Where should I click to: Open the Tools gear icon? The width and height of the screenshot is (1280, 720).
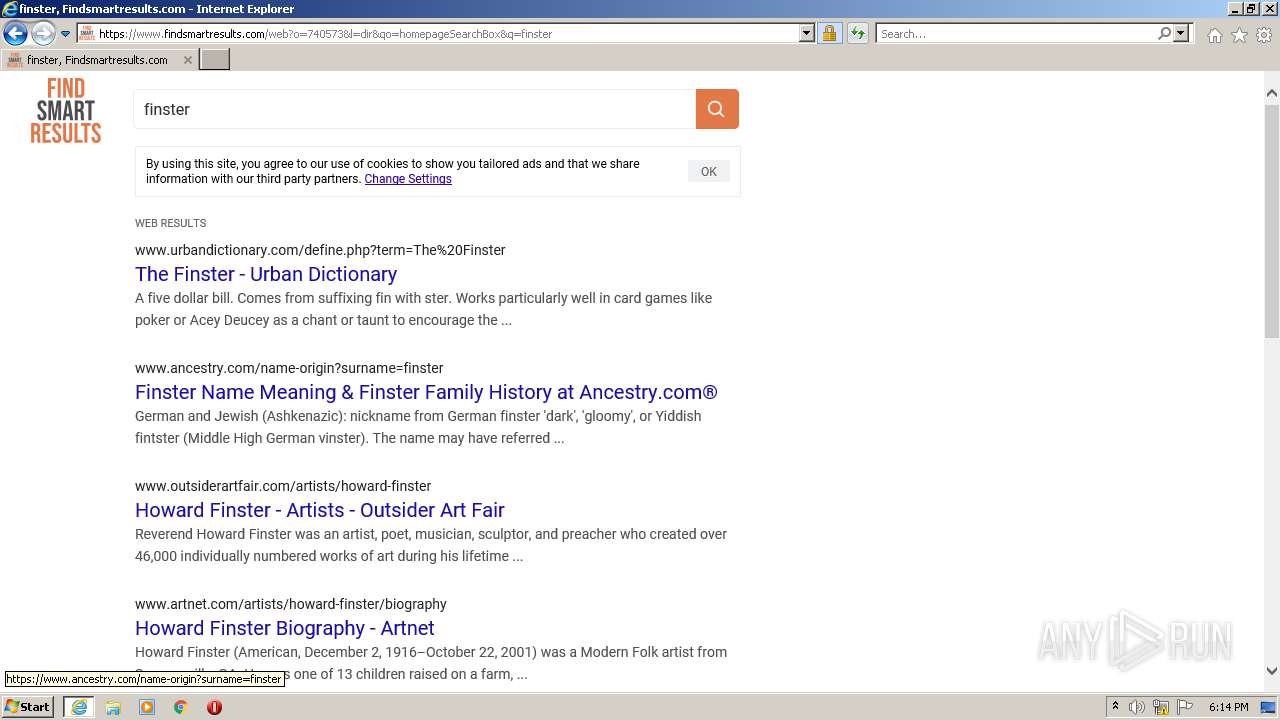(x=1264, y=35)
